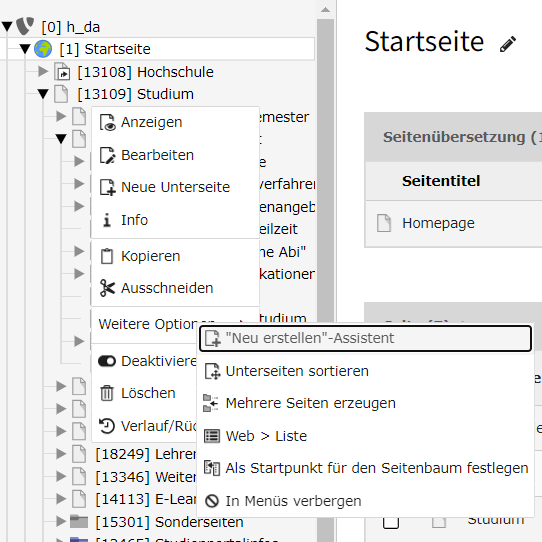Select the [1] Startseite tree row

[157, 49]
